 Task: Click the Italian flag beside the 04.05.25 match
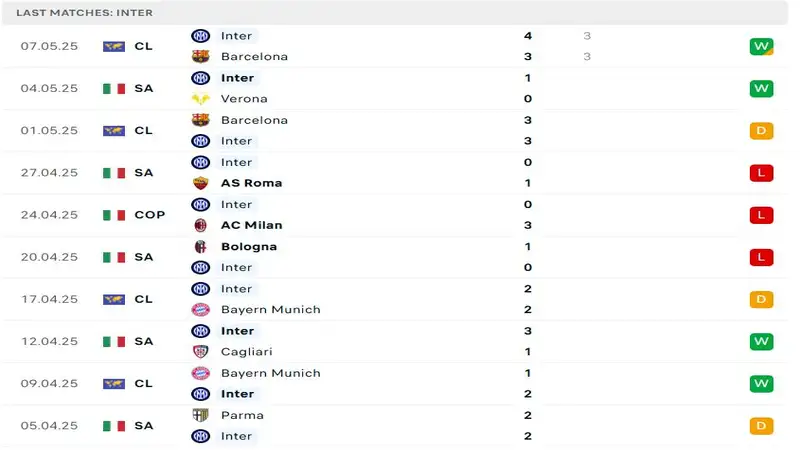point(113,89)
